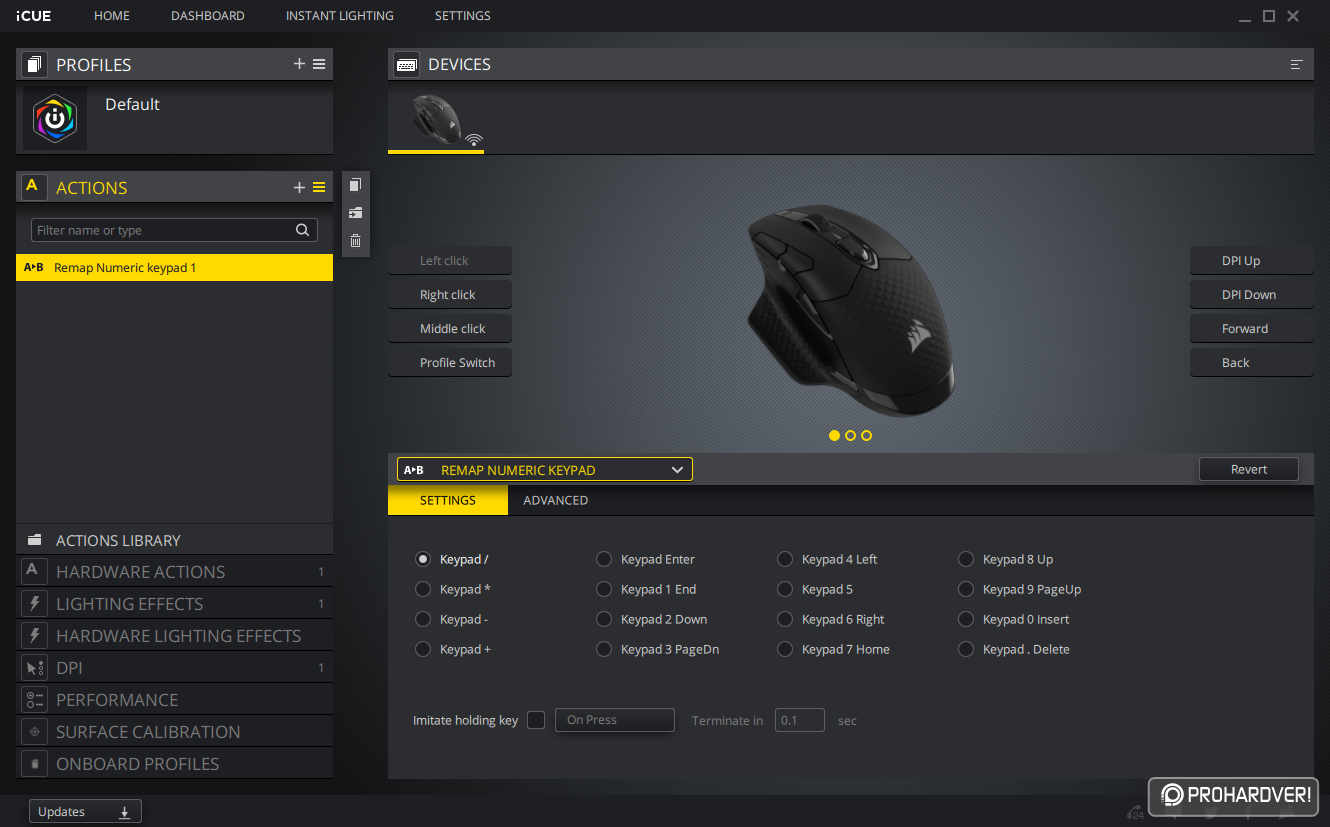Click the save-to-library icon beside Actions

(x=355, y=213)
